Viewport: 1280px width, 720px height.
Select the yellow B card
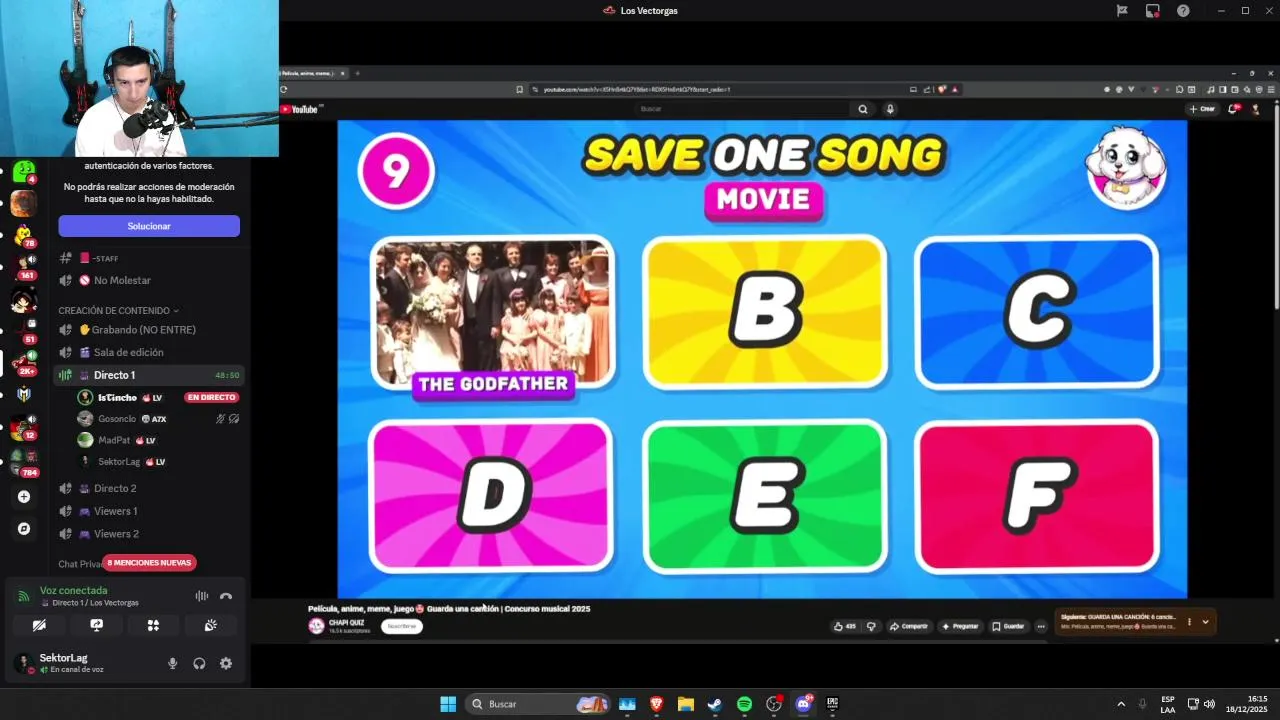click(x=765, y=312)
